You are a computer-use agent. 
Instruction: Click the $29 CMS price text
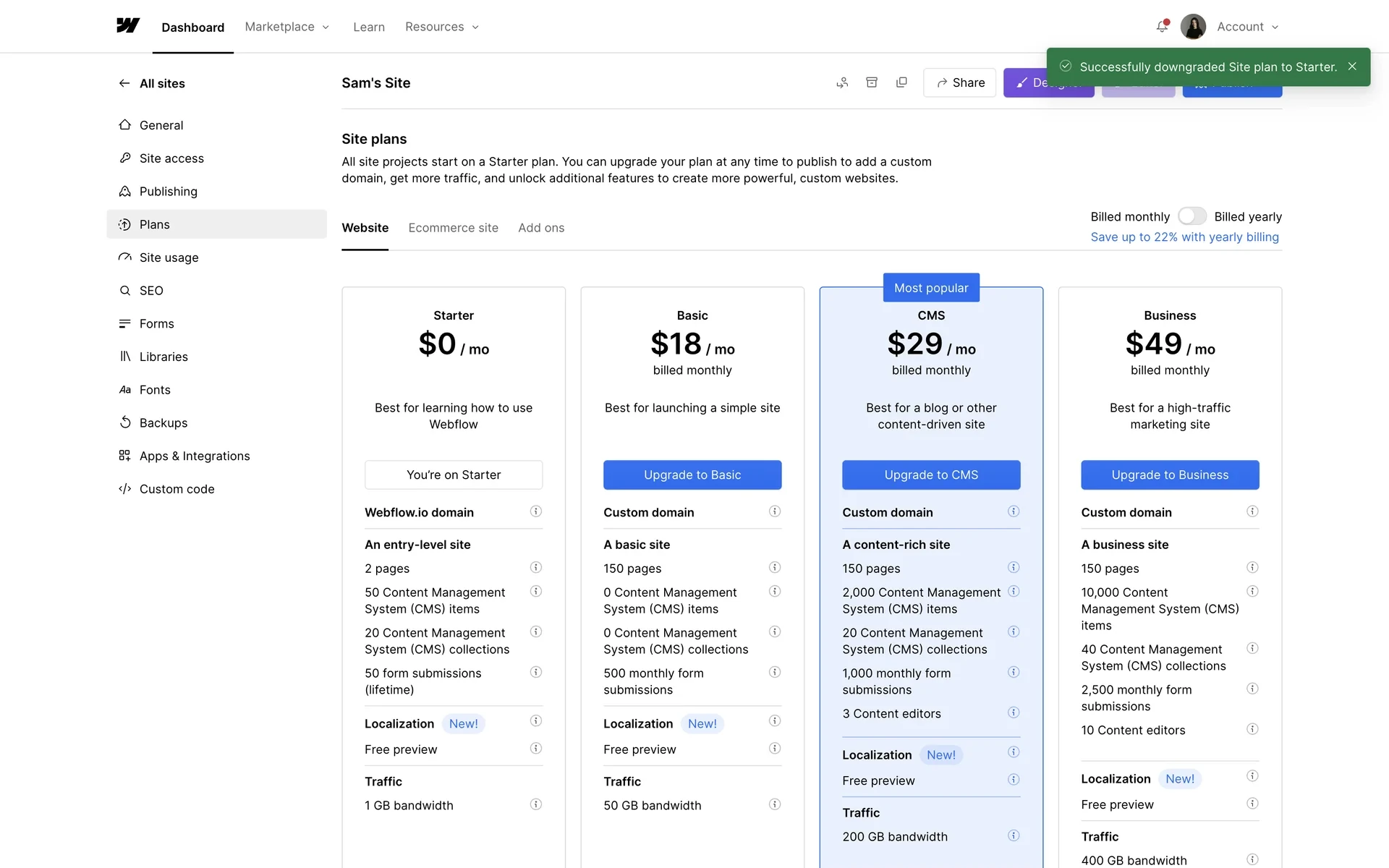tap(915, 344)
